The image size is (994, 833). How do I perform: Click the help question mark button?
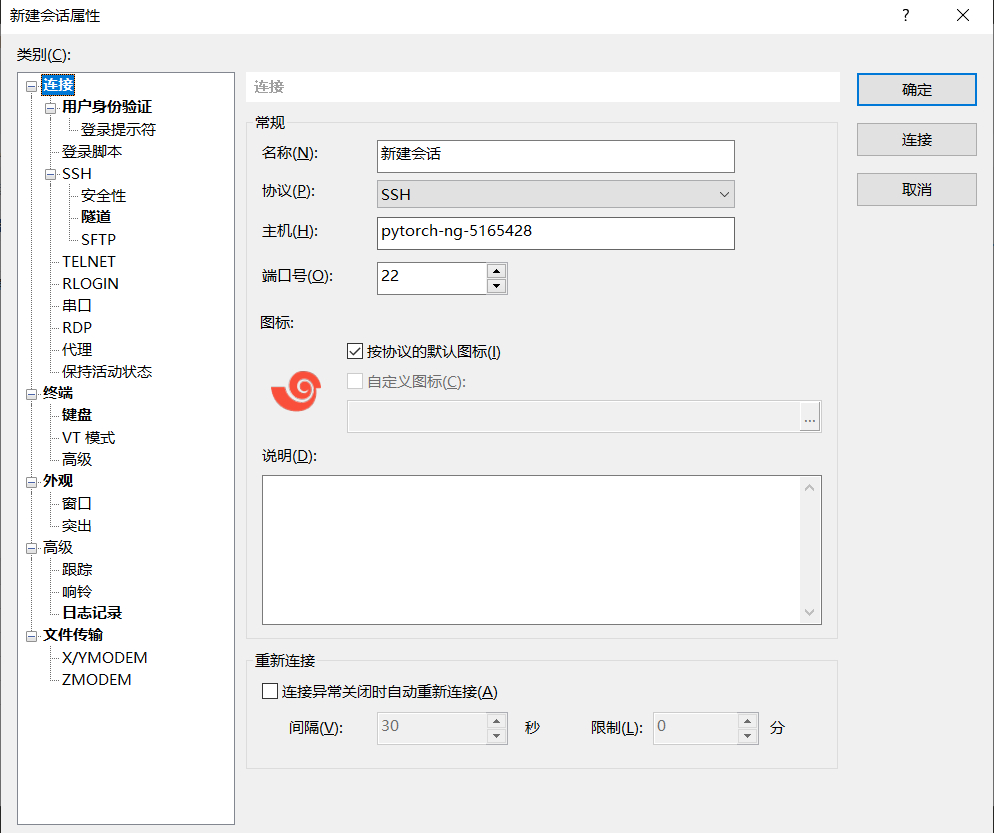pyautogui.click(x=905, y=15)
